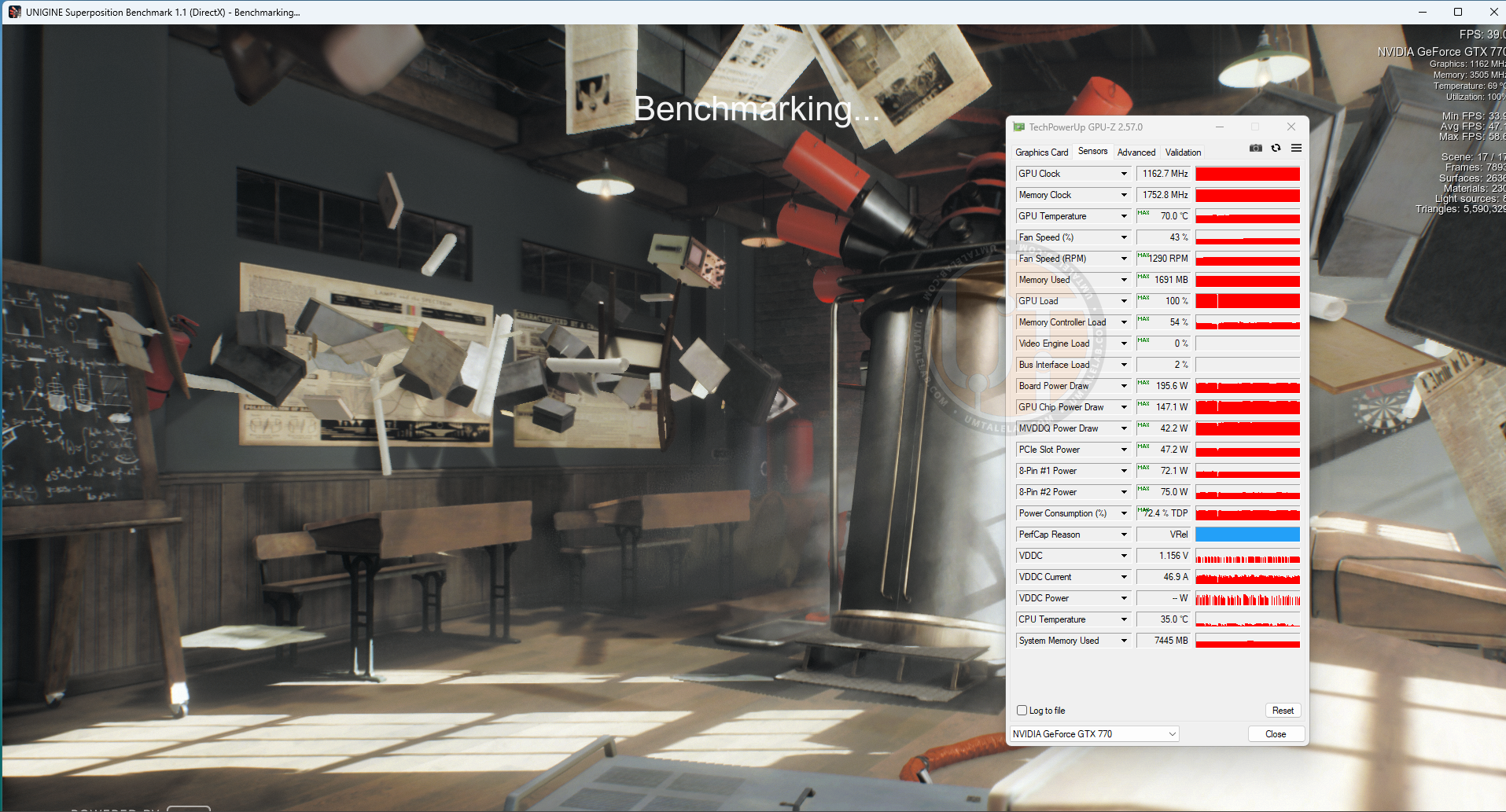Click the Board Power Draw value 195.6 W
Image resolution: width=1506 pixels, height=812 pixels.
click(1165, 386)
